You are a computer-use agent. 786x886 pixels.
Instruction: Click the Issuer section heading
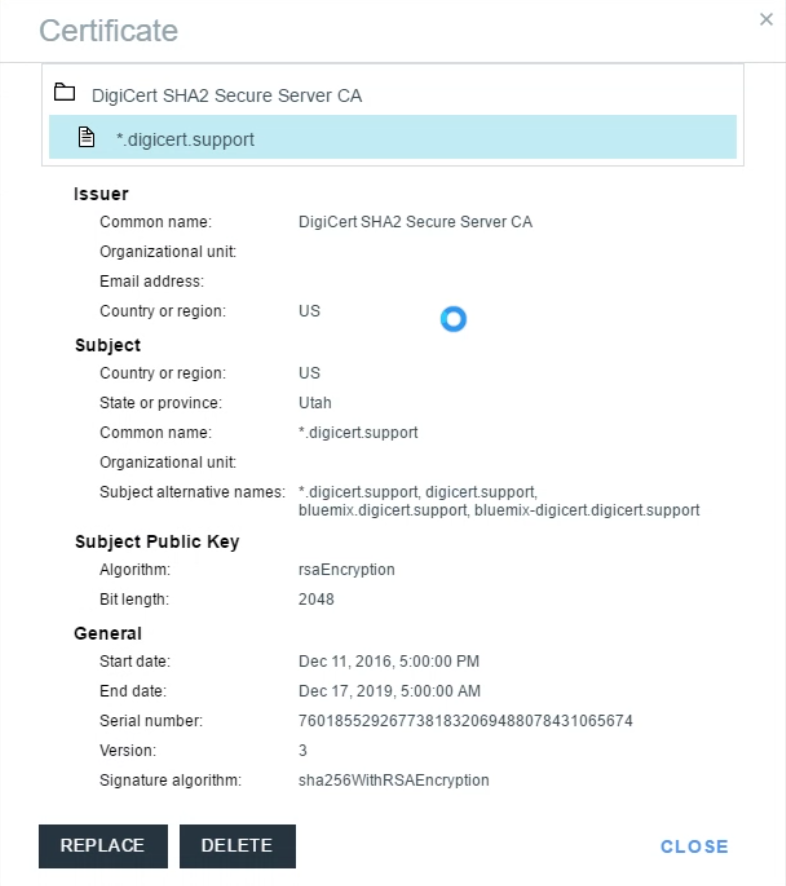[x=102, y=195]
